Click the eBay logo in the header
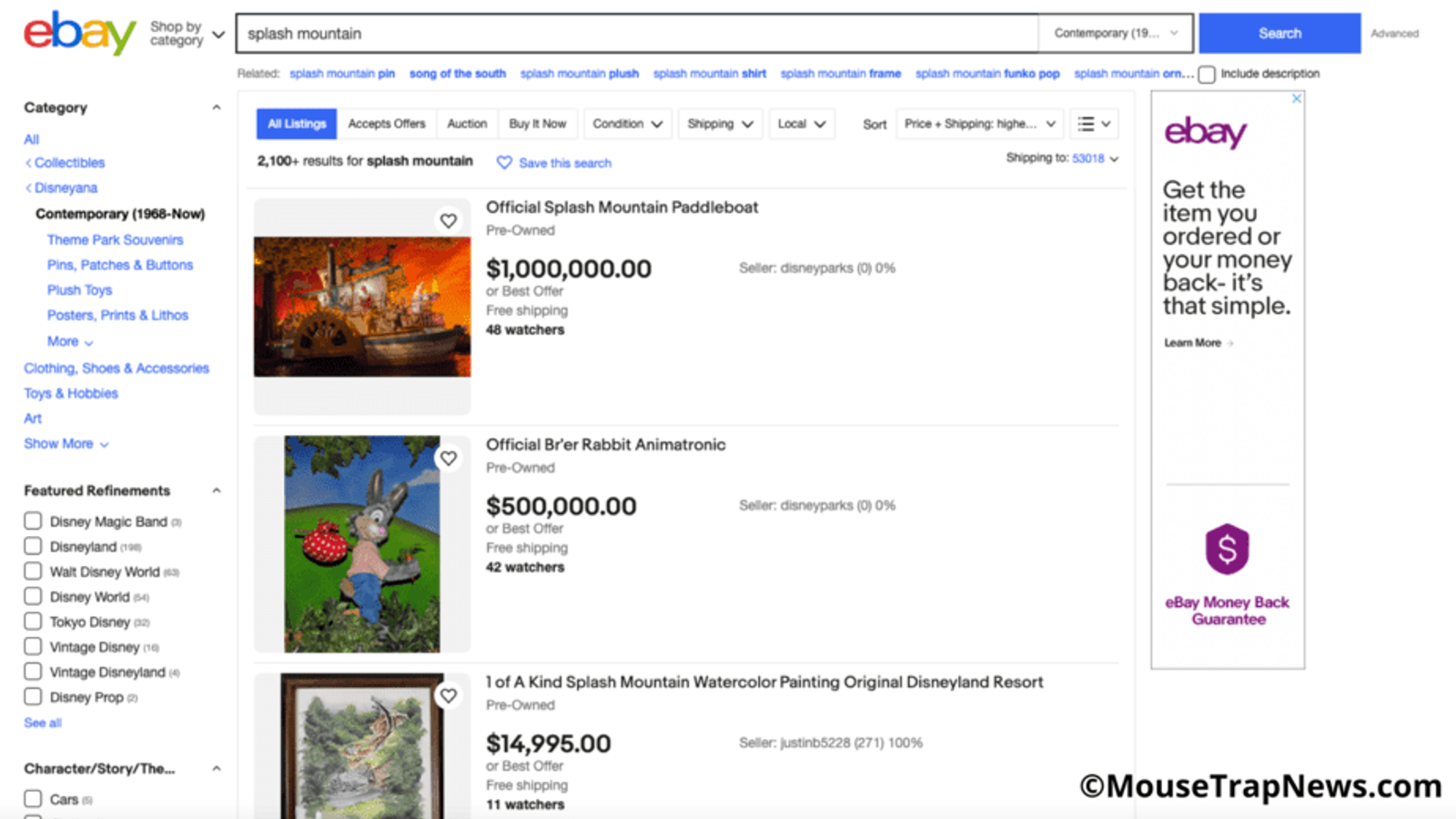The image size is (1456, 819). point(80,33)
